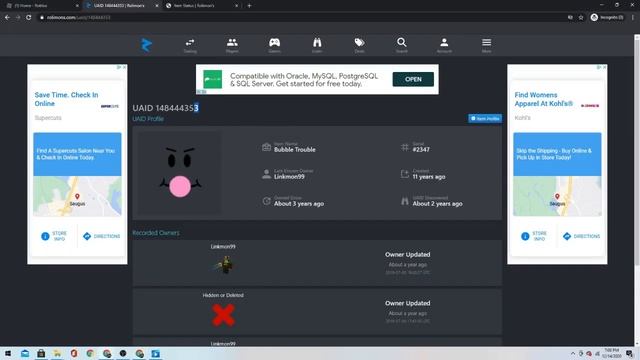Open the Search magnifier icon
This screenshot has height=360, width=640.
coord(402,45)
